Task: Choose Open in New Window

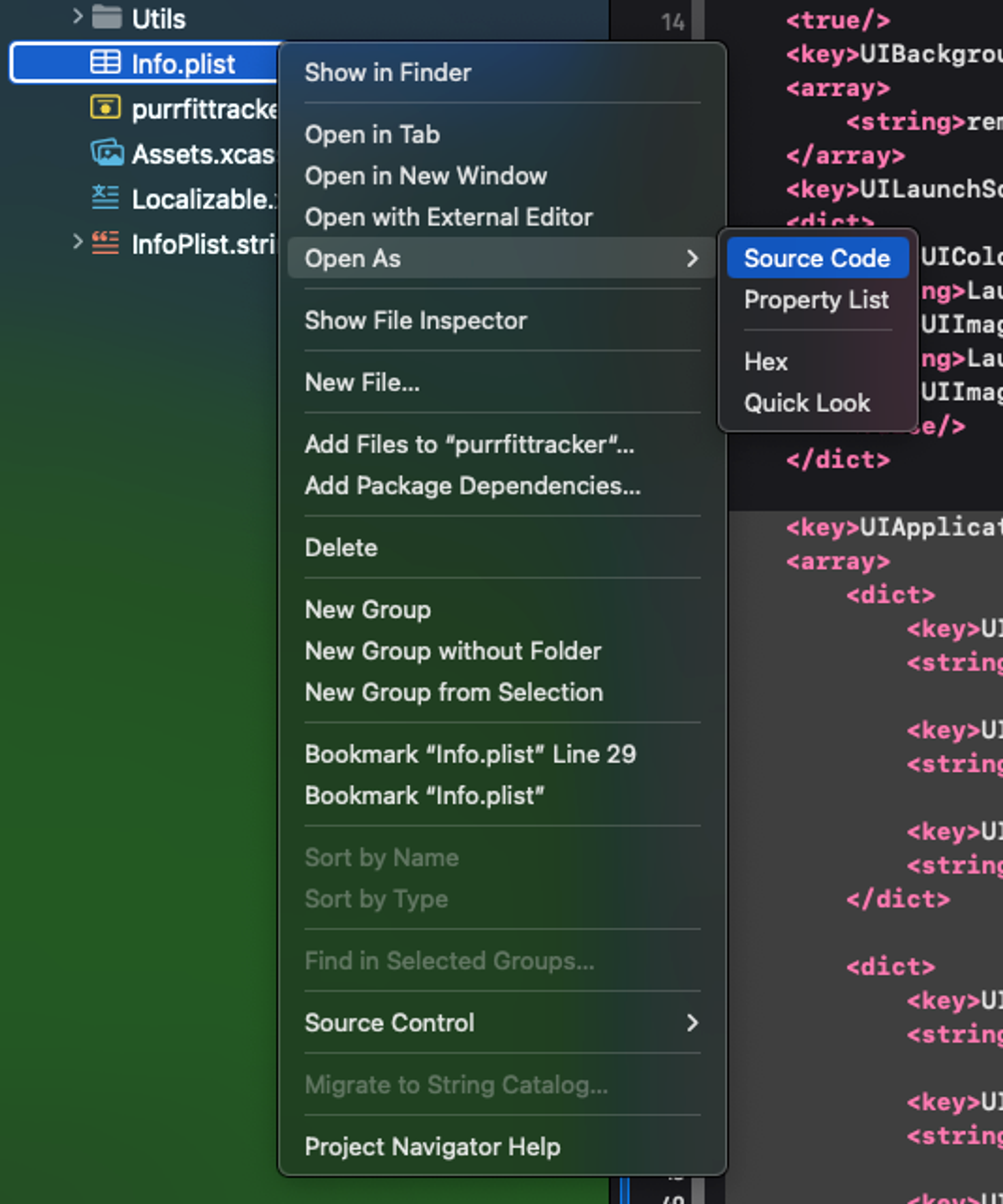Action: [425, 176]
